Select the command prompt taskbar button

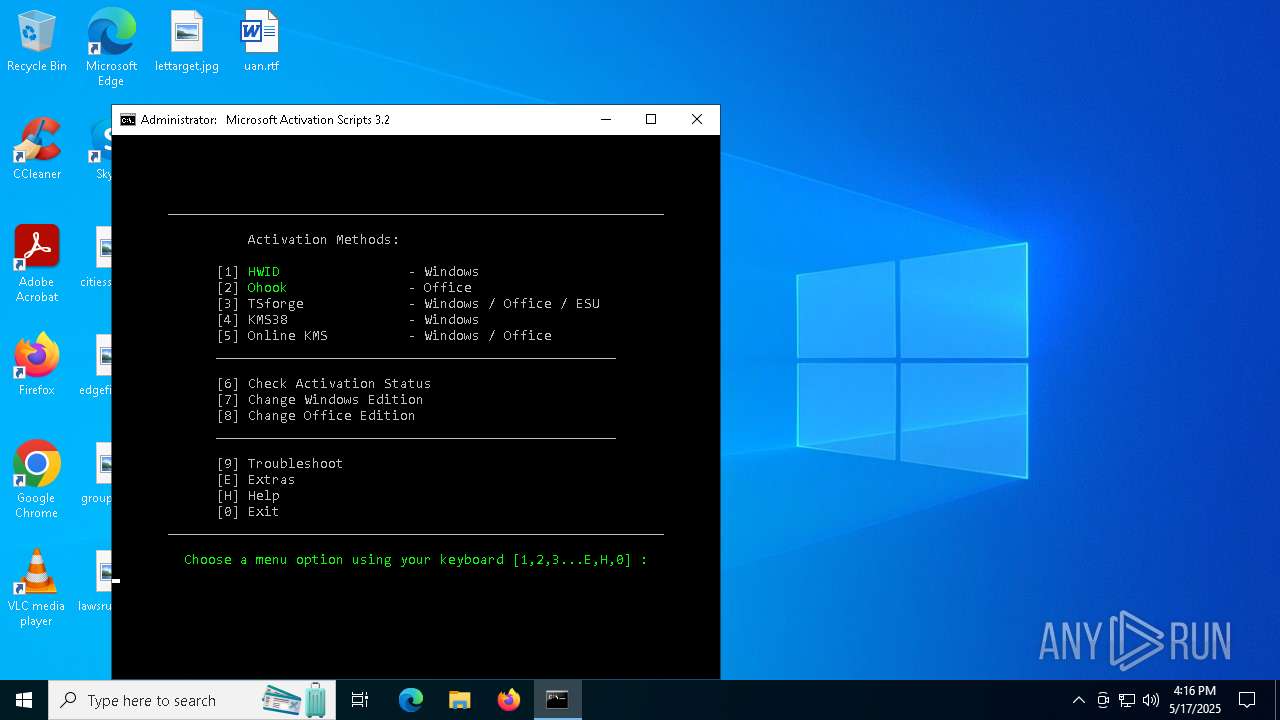558,700
